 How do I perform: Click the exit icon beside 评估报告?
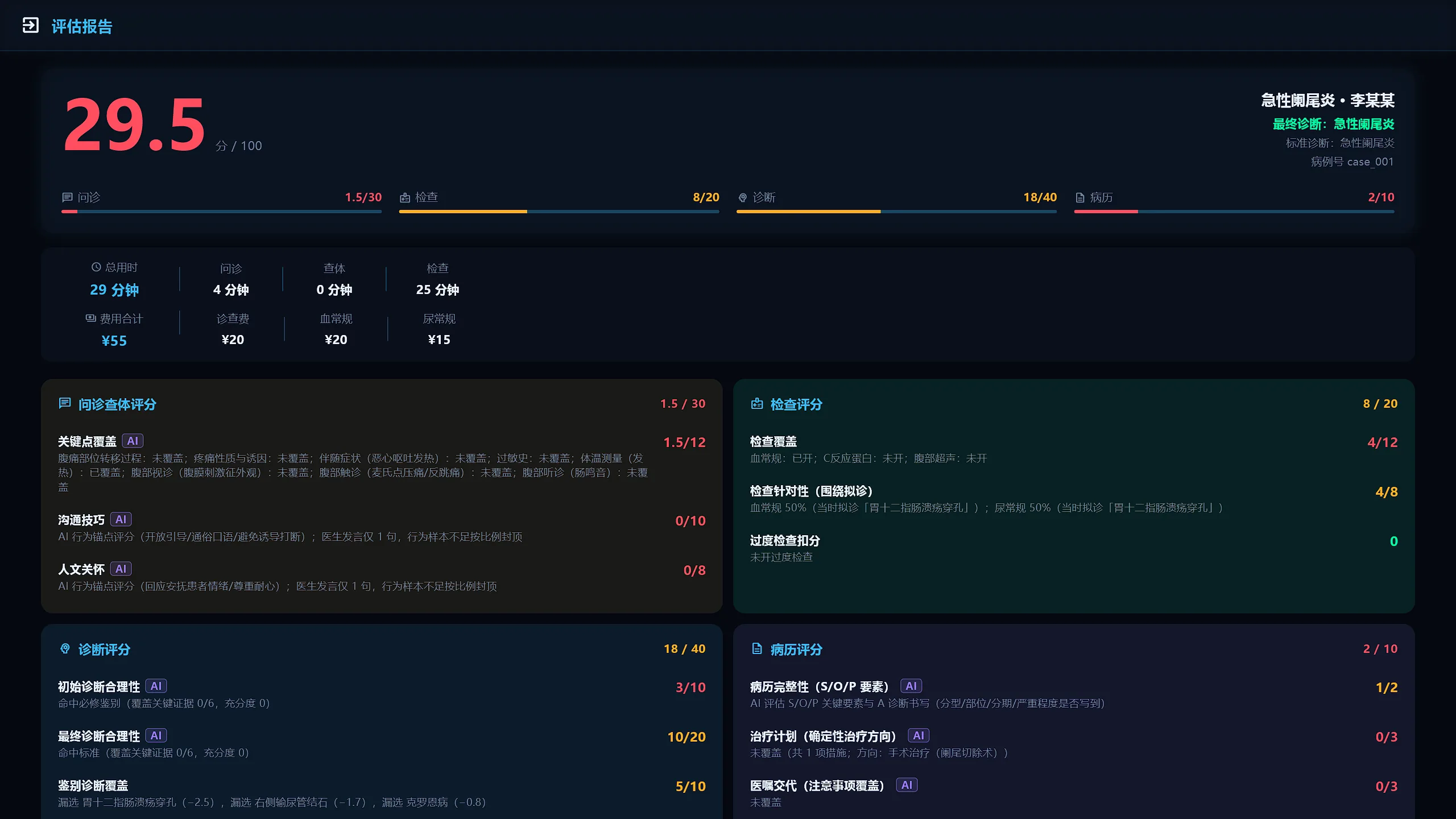pyautogui.click(x=30, y=26)
